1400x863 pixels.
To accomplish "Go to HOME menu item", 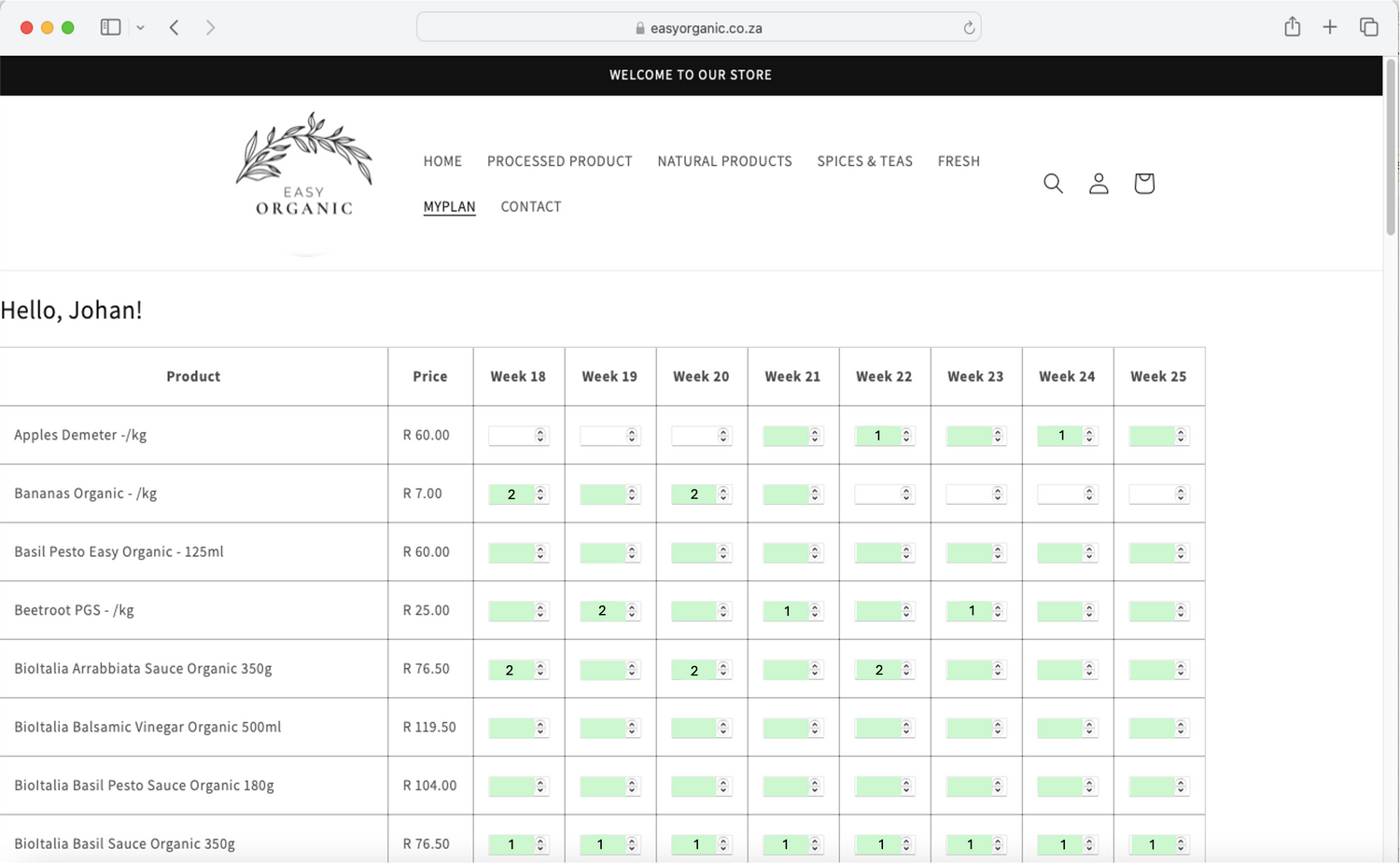I will coord(442,161).
